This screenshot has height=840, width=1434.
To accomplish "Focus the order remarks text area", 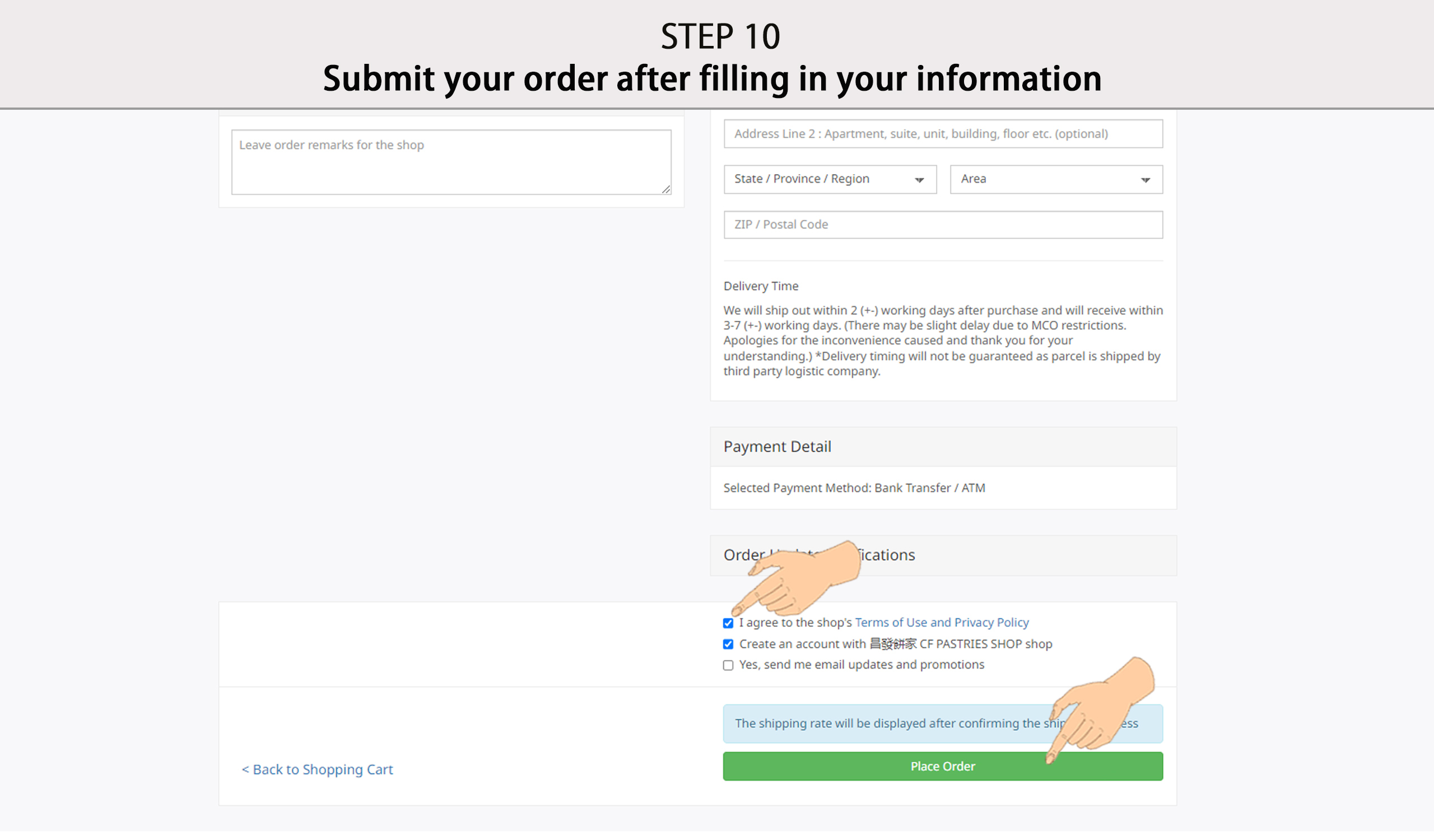I will click(x=451, y=162).
